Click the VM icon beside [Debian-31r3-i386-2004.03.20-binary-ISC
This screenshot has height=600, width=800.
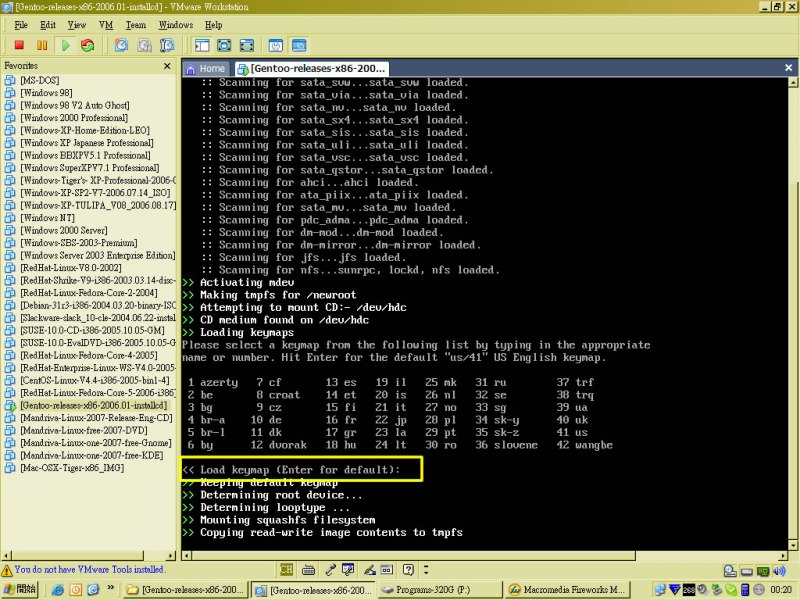pyautogui.click(x=10, y=306)
